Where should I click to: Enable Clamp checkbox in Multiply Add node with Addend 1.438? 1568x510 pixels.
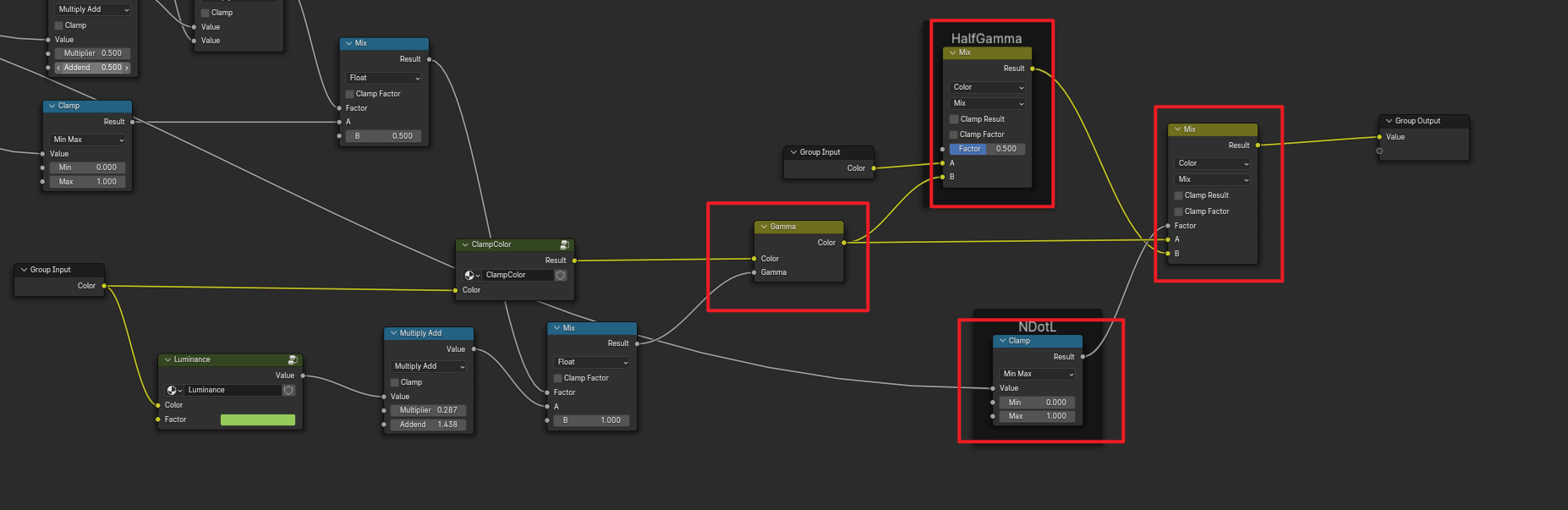tap(395, 382)
